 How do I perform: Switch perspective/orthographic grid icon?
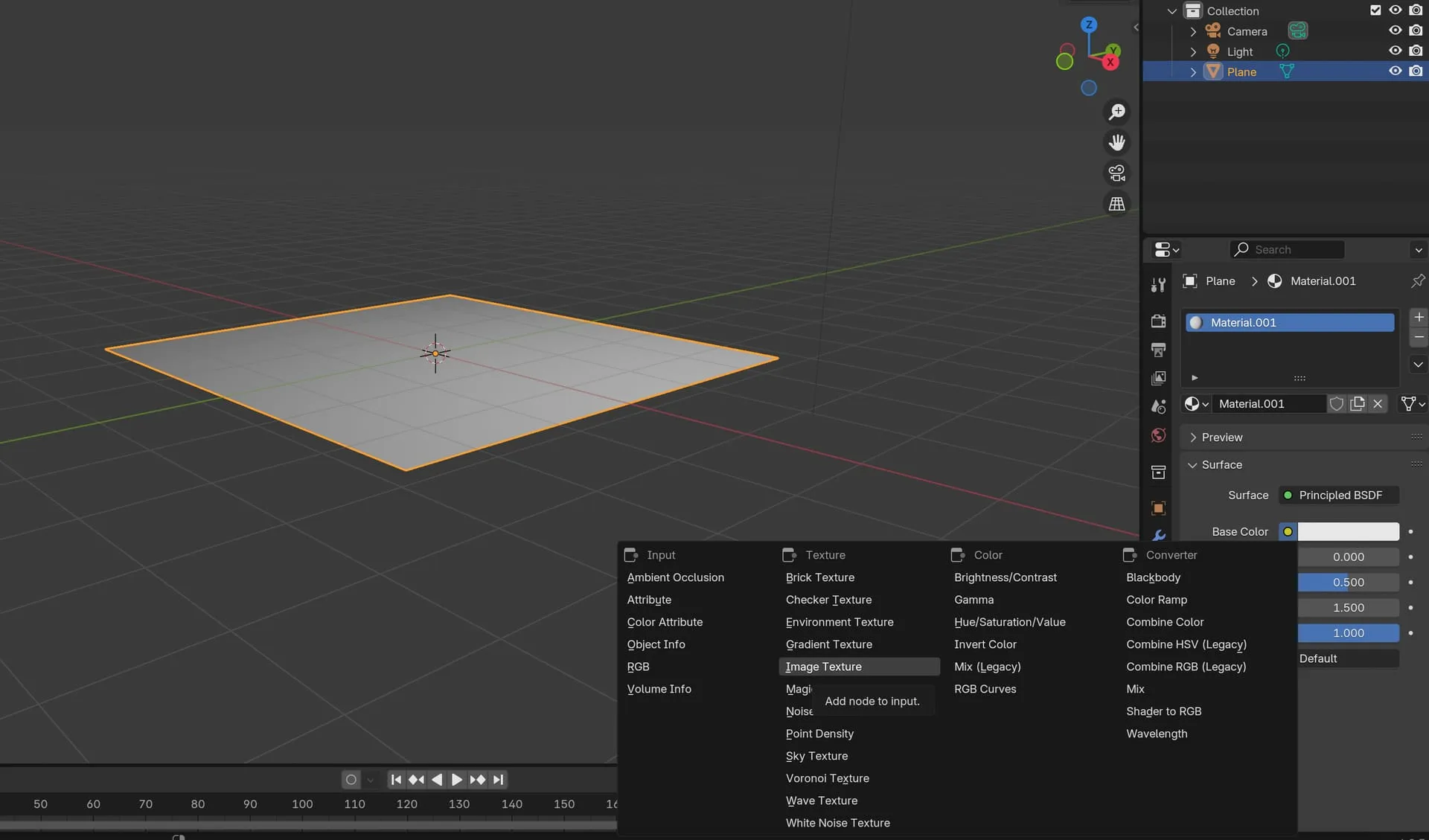(x=1116, y=204)
